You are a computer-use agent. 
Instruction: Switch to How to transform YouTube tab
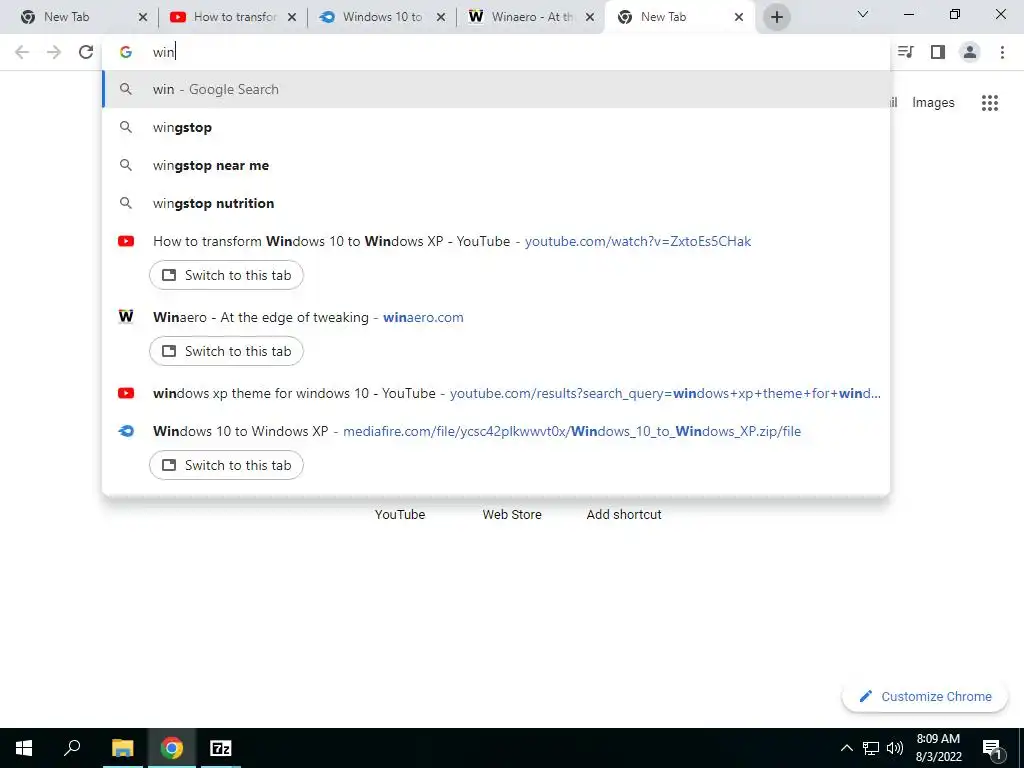(x=225, y=17)
